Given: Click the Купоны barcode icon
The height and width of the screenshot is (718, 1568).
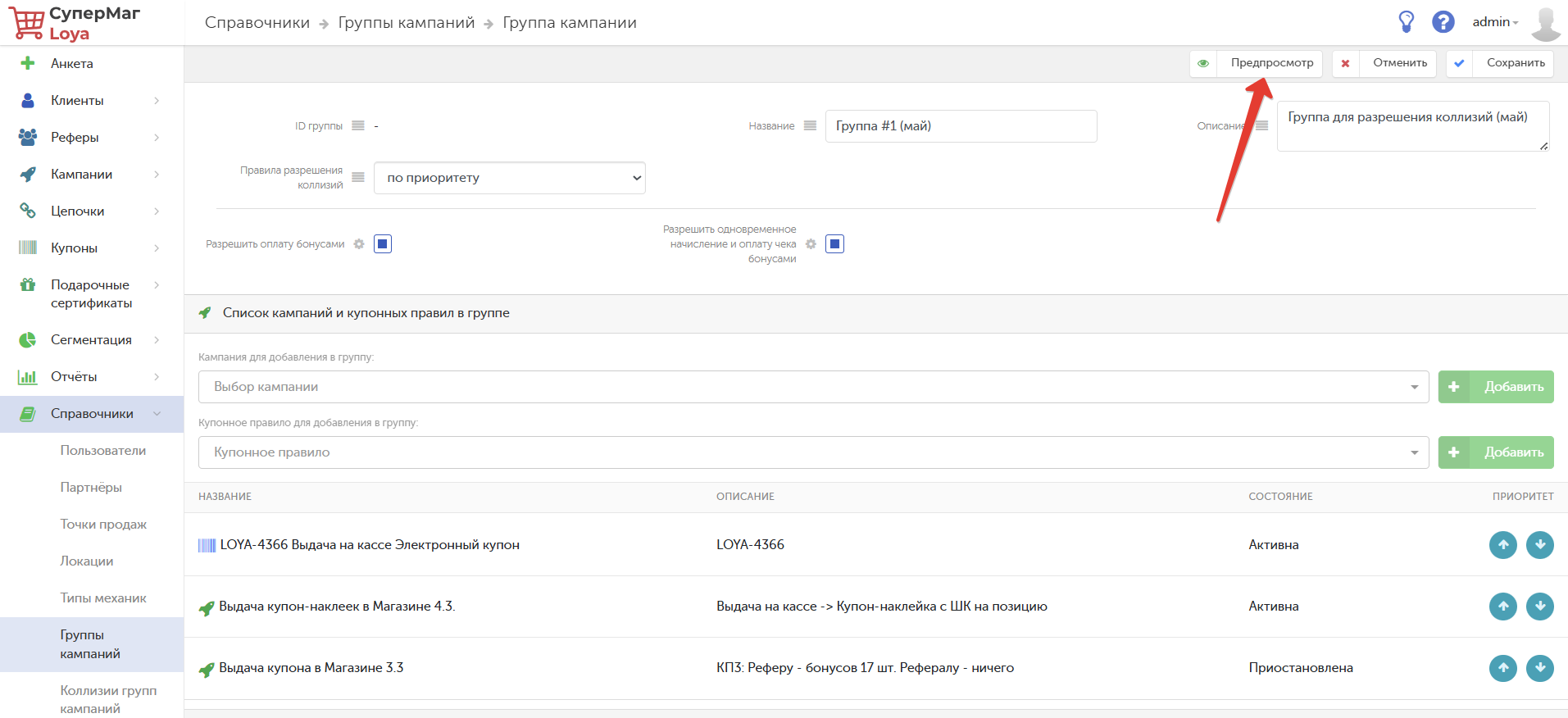Looking at the screenshot, I should click(x=28, y=248).
